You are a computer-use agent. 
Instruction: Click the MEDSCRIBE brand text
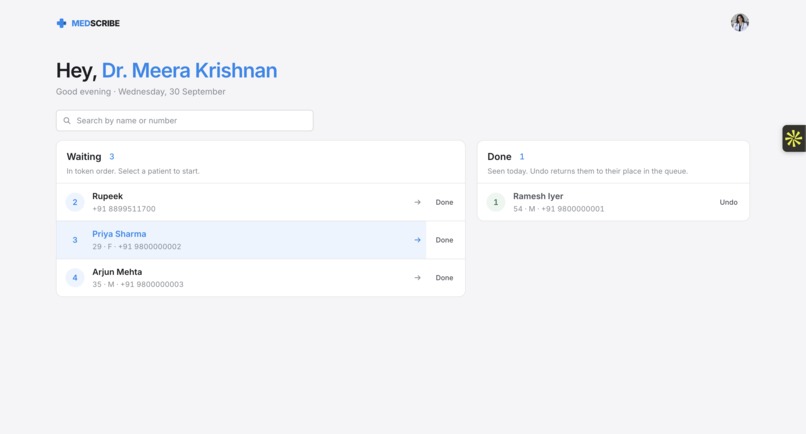tap(96, 23)
